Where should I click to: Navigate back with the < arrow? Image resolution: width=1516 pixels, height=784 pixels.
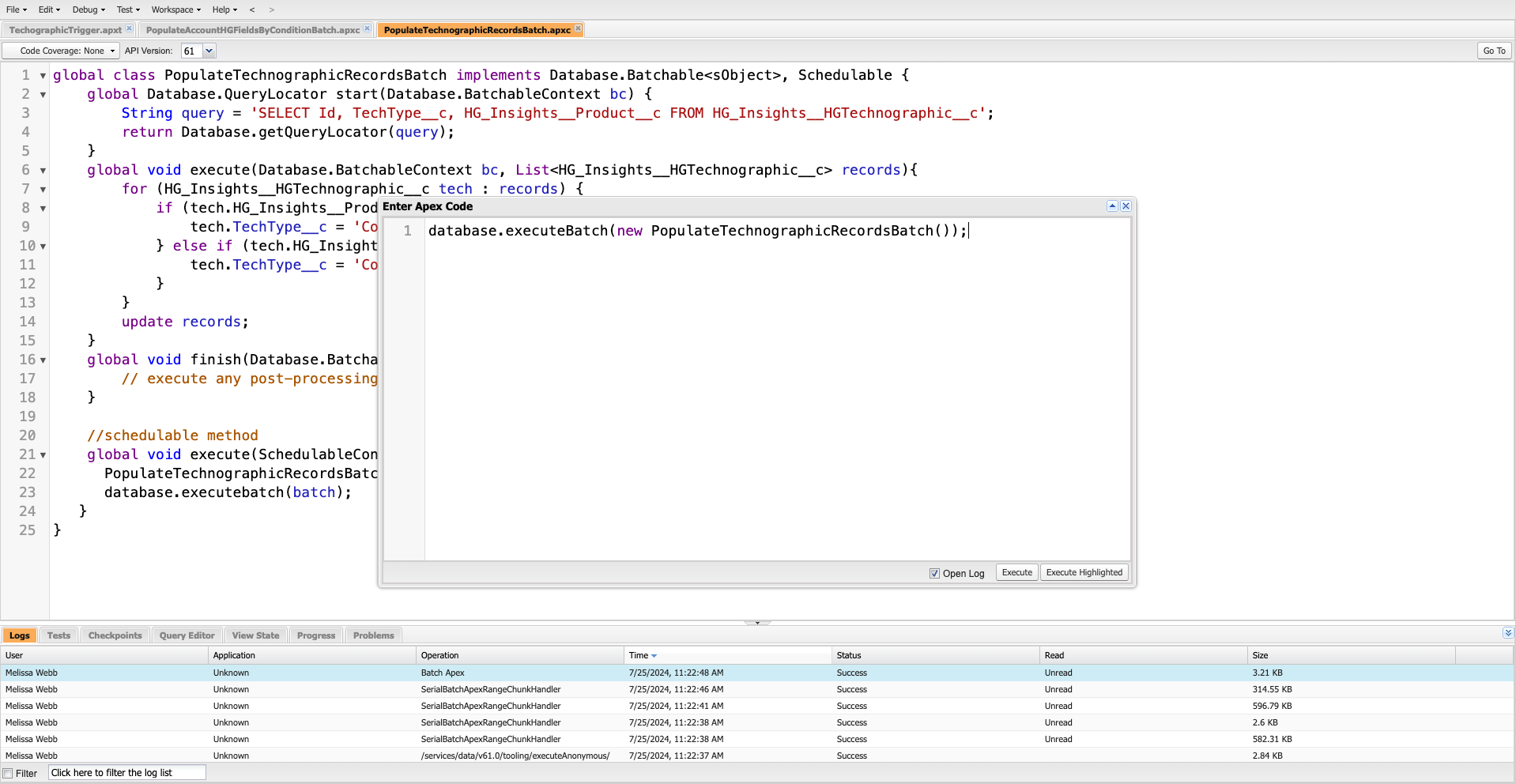(252, 9)
